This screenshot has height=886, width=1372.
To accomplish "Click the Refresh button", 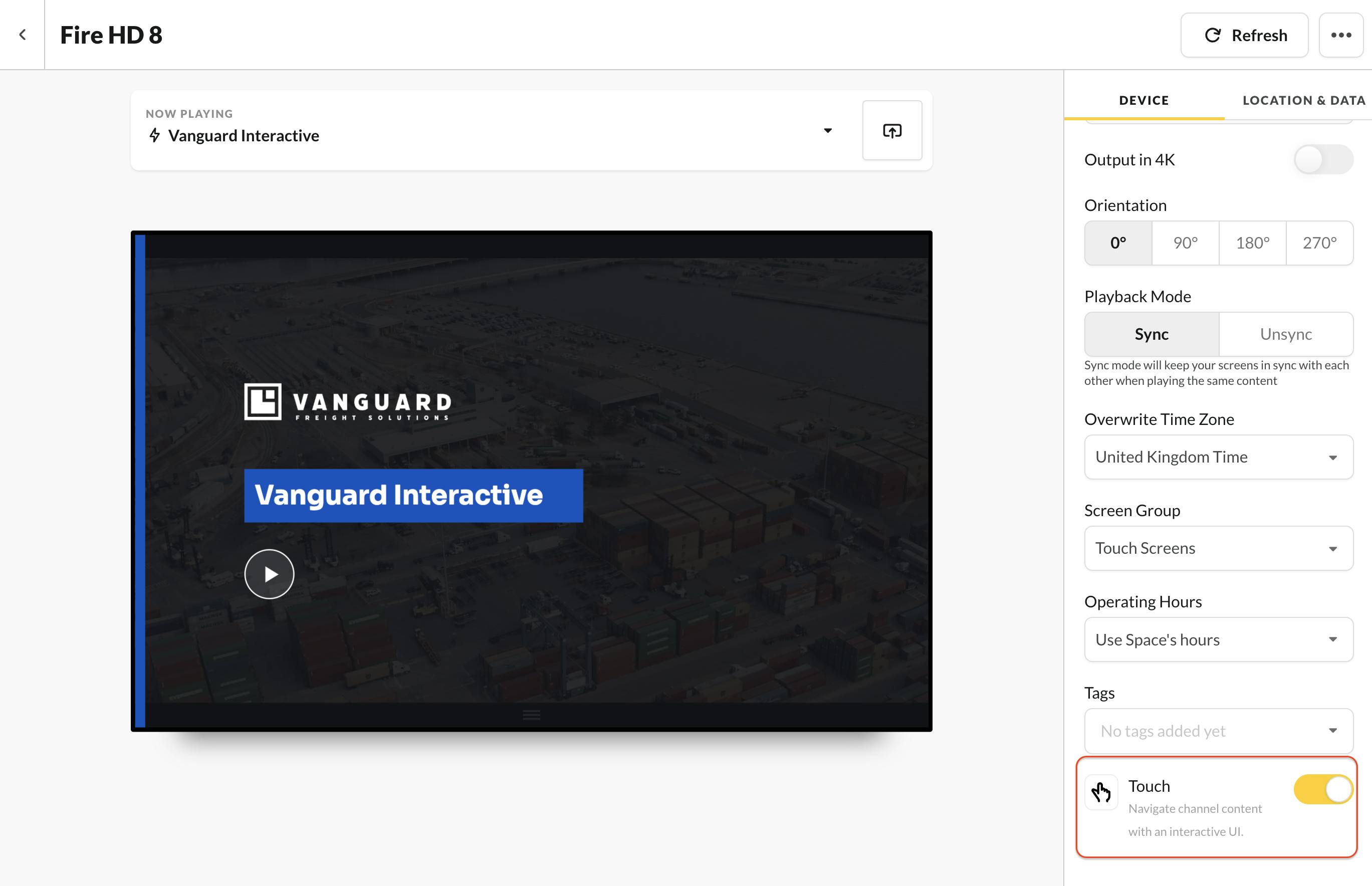I will (x=1244, y=35).
